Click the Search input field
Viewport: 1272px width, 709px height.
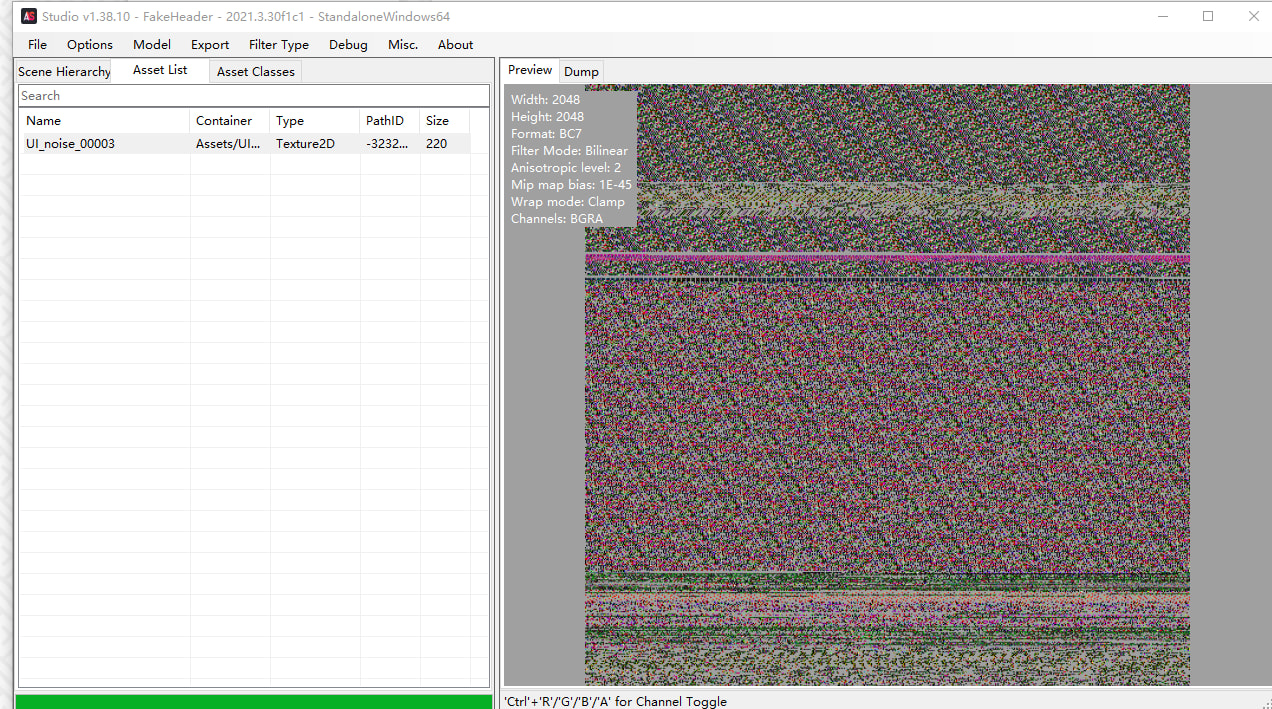pos(253,96)
